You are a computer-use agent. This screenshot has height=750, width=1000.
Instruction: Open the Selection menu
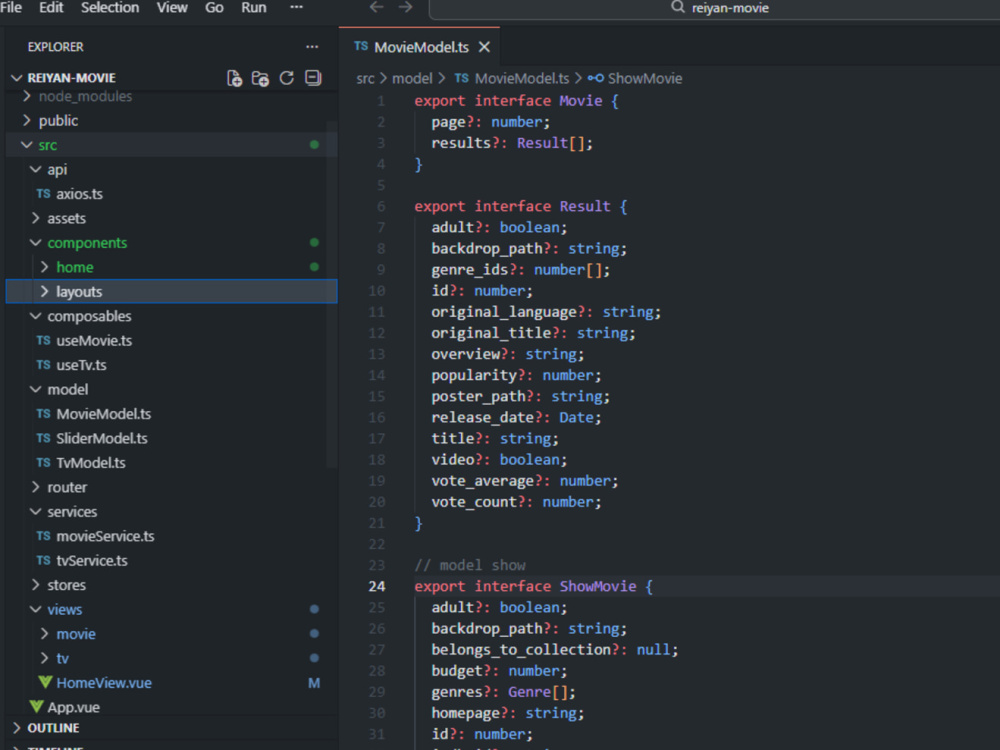click(x=110, y=8)
